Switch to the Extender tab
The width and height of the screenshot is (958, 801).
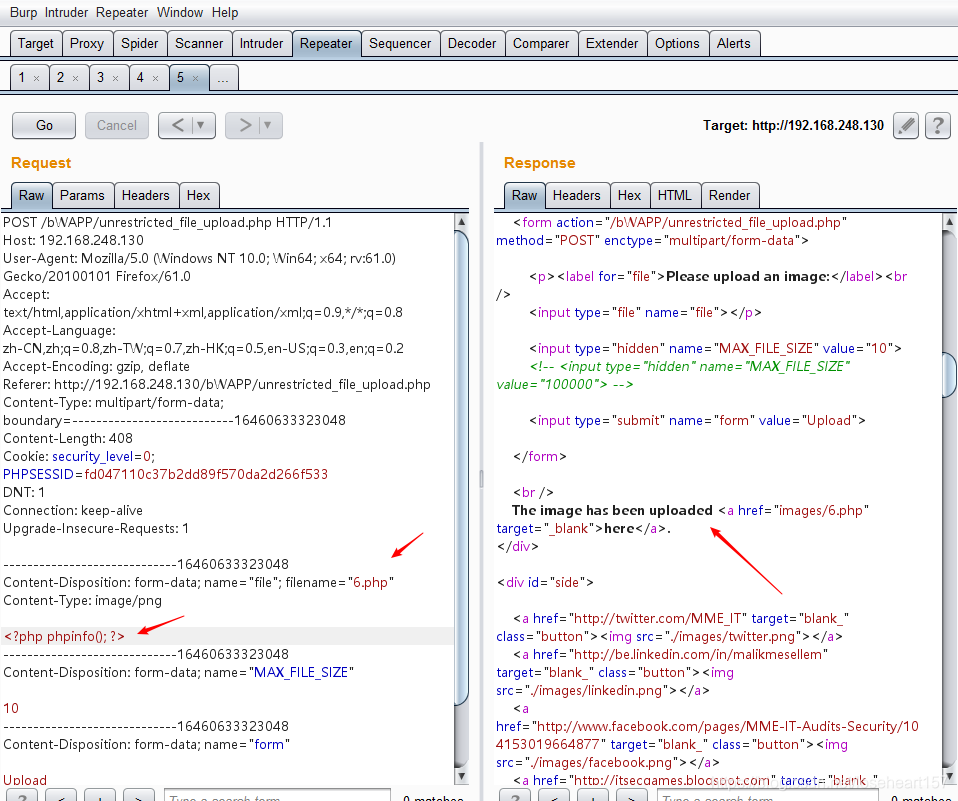pos(612,43)
